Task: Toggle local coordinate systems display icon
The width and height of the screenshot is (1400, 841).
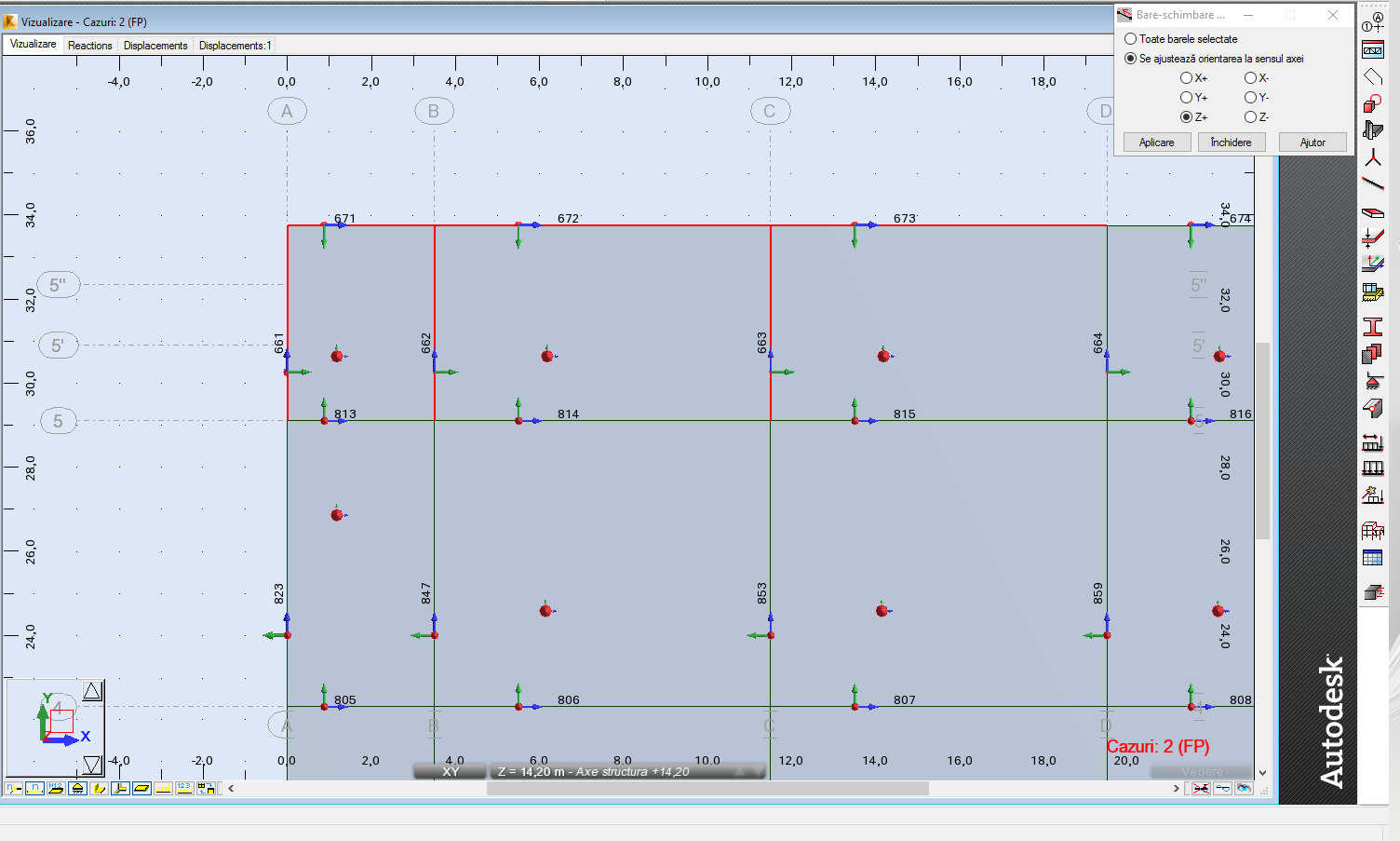Action: [x=120, y=788]
